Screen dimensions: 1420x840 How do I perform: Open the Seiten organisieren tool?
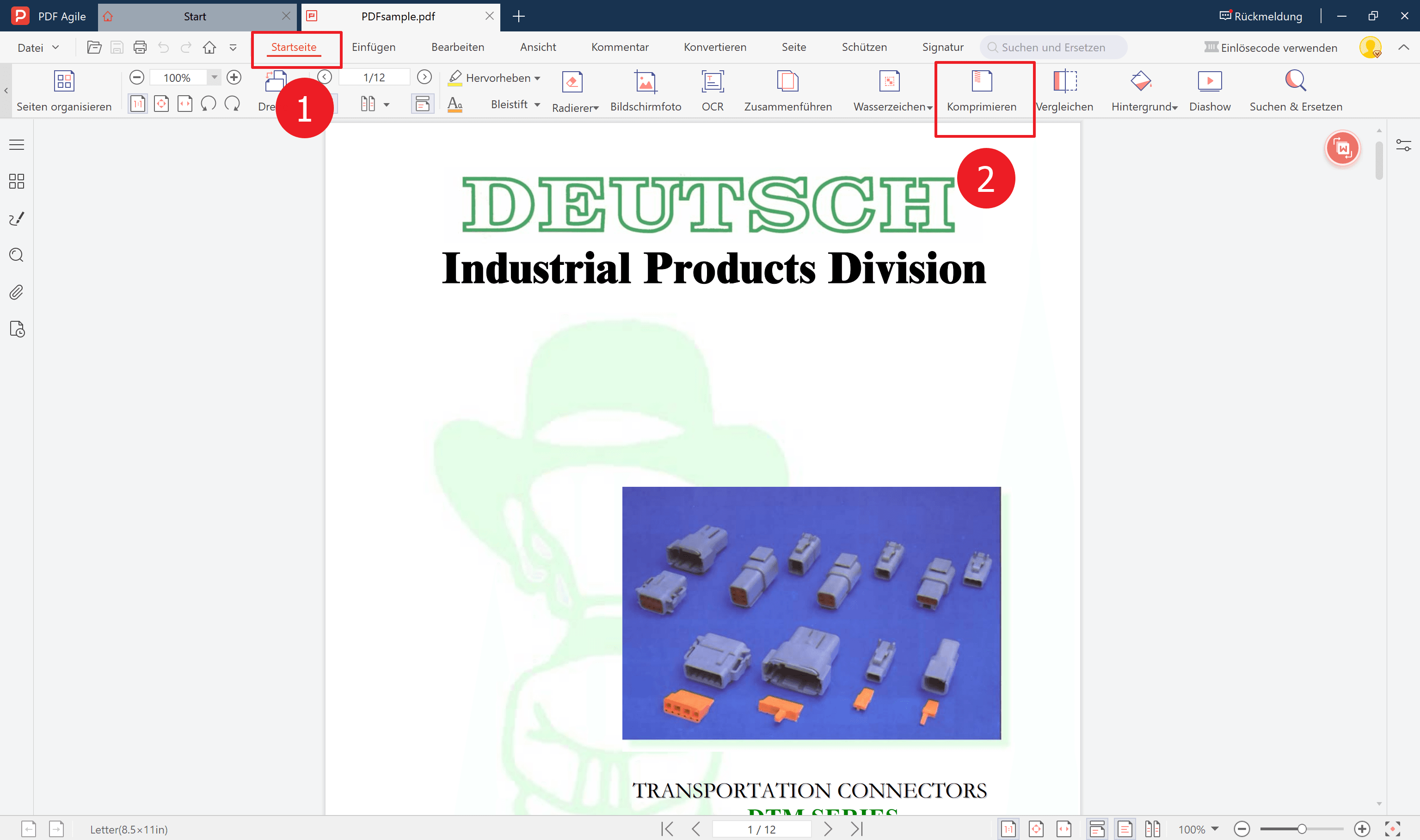tap(64, 91)
